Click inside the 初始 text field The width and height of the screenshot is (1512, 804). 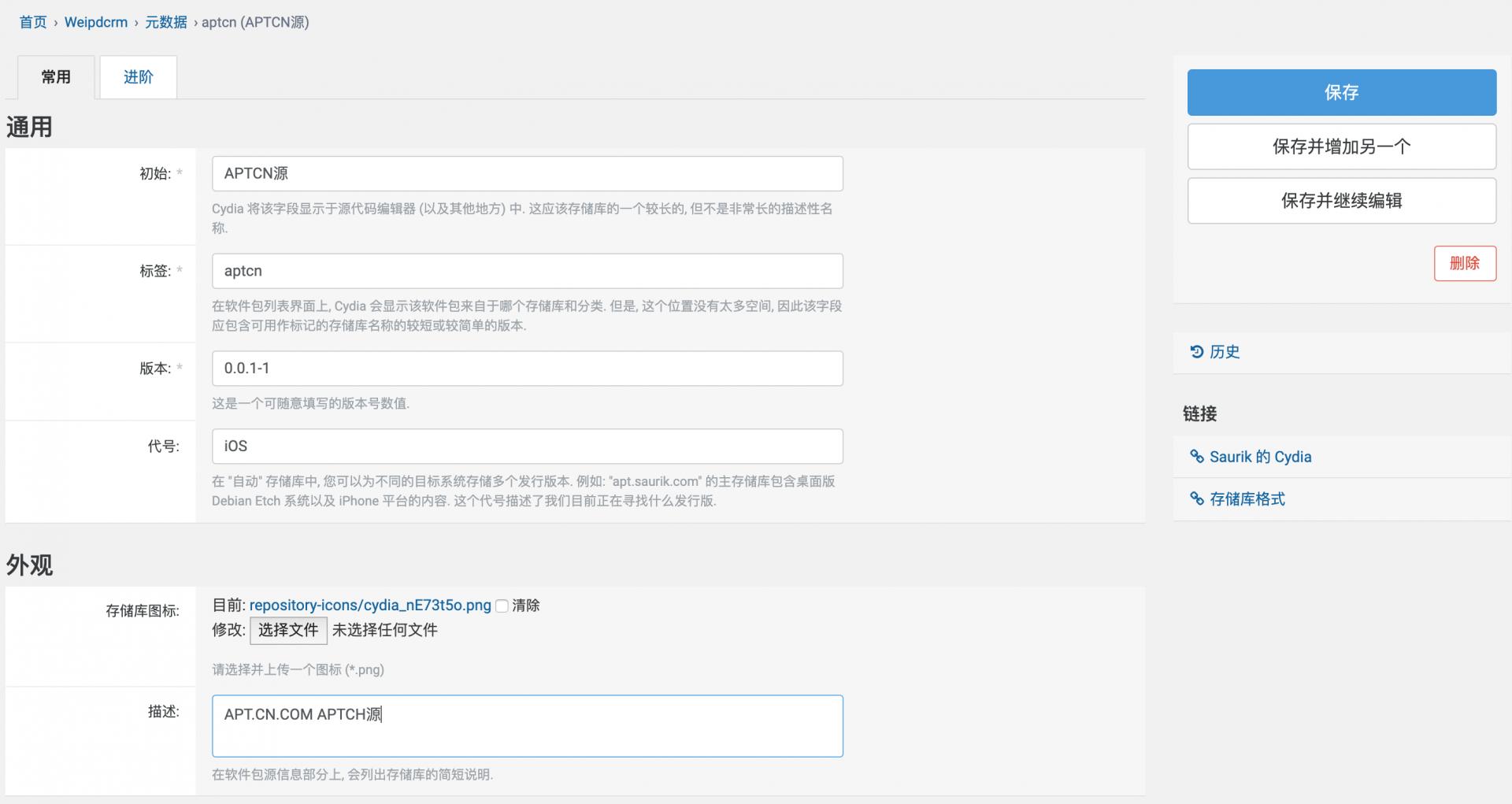point(527,173)
